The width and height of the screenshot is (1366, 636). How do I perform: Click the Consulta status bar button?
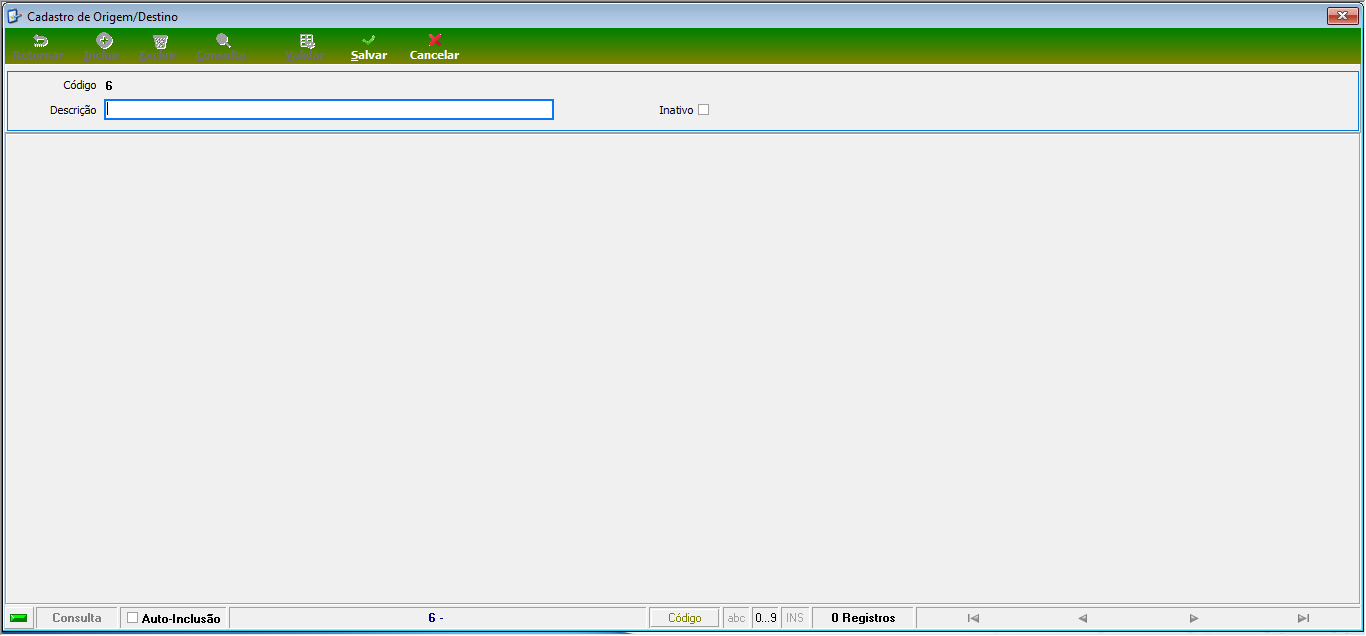tap(77, 618)
